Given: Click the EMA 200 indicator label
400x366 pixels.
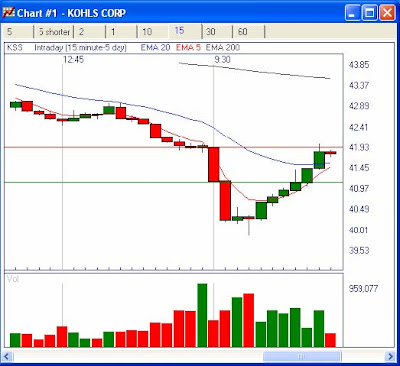Looking at the screenshot, I should click(223, 48).
